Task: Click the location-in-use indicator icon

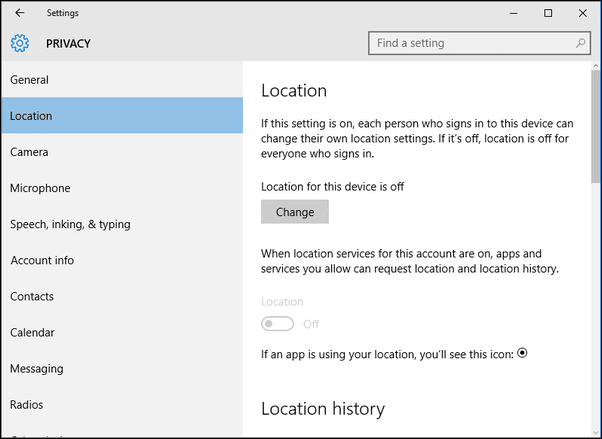Action: pos(522,353)
